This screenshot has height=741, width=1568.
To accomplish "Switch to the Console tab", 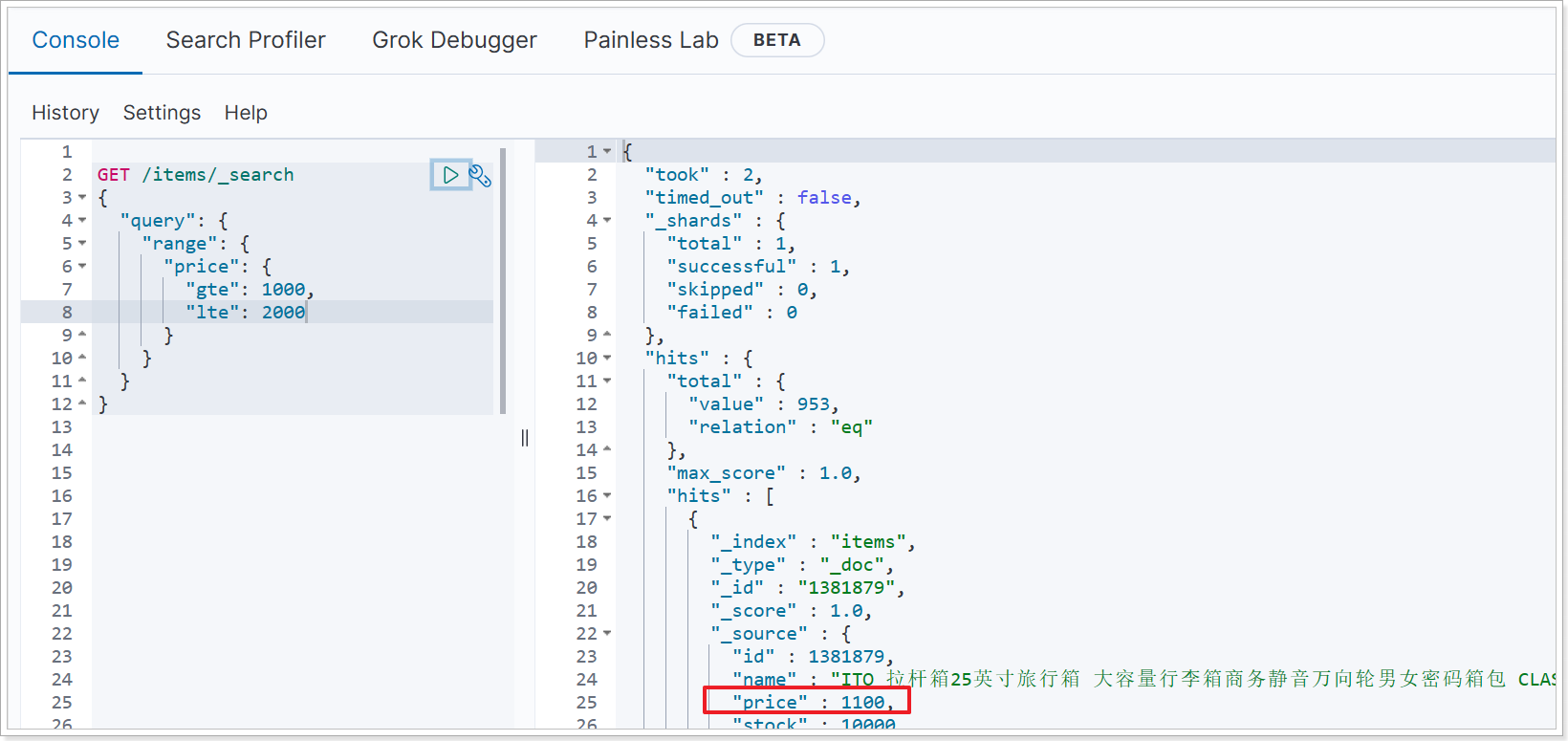I will coord(76,40).
